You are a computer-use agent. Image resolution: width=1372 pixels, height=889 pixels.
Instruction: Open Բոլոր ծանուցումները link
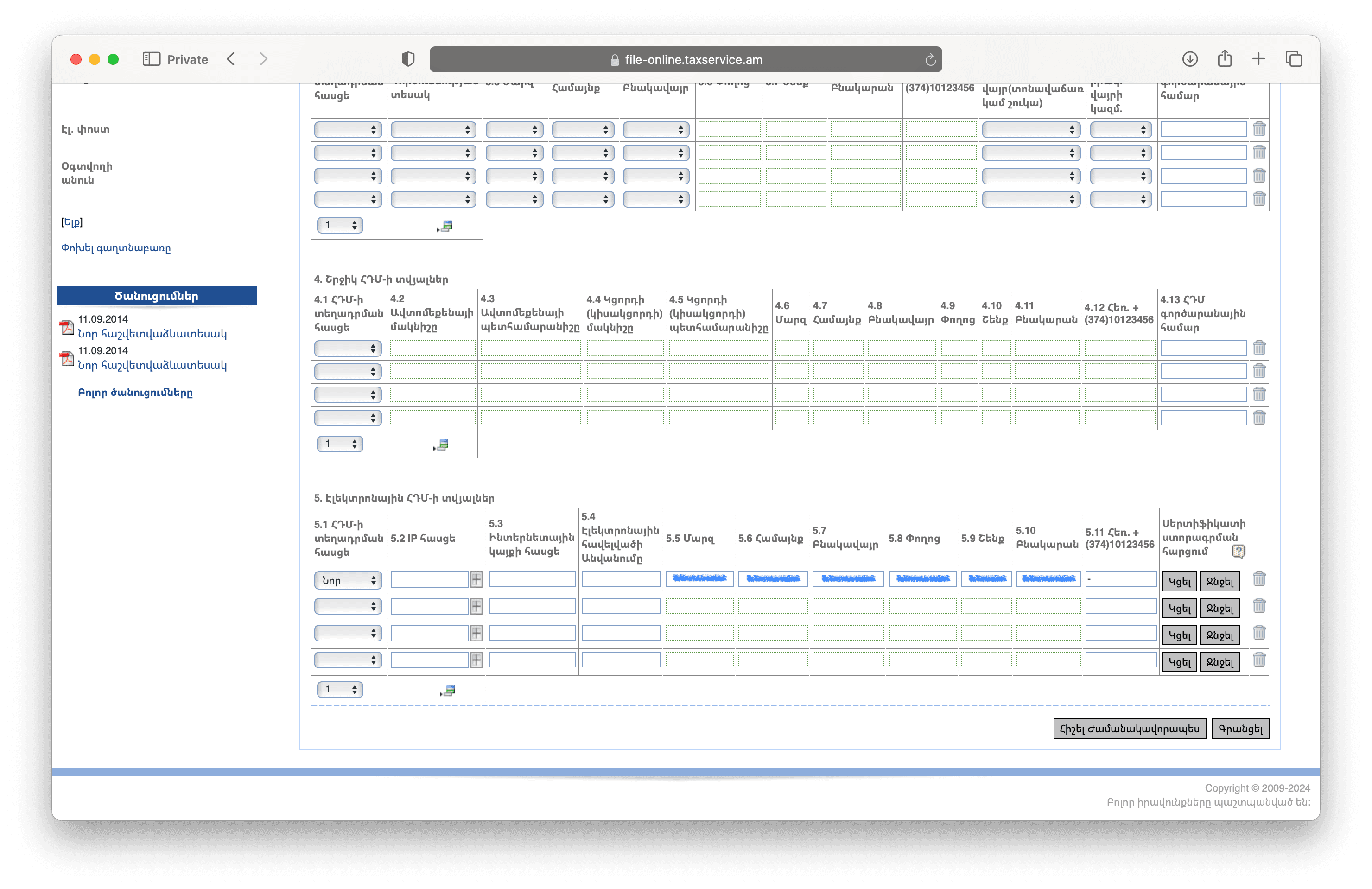pyautogui.click(x=135, y=393)
